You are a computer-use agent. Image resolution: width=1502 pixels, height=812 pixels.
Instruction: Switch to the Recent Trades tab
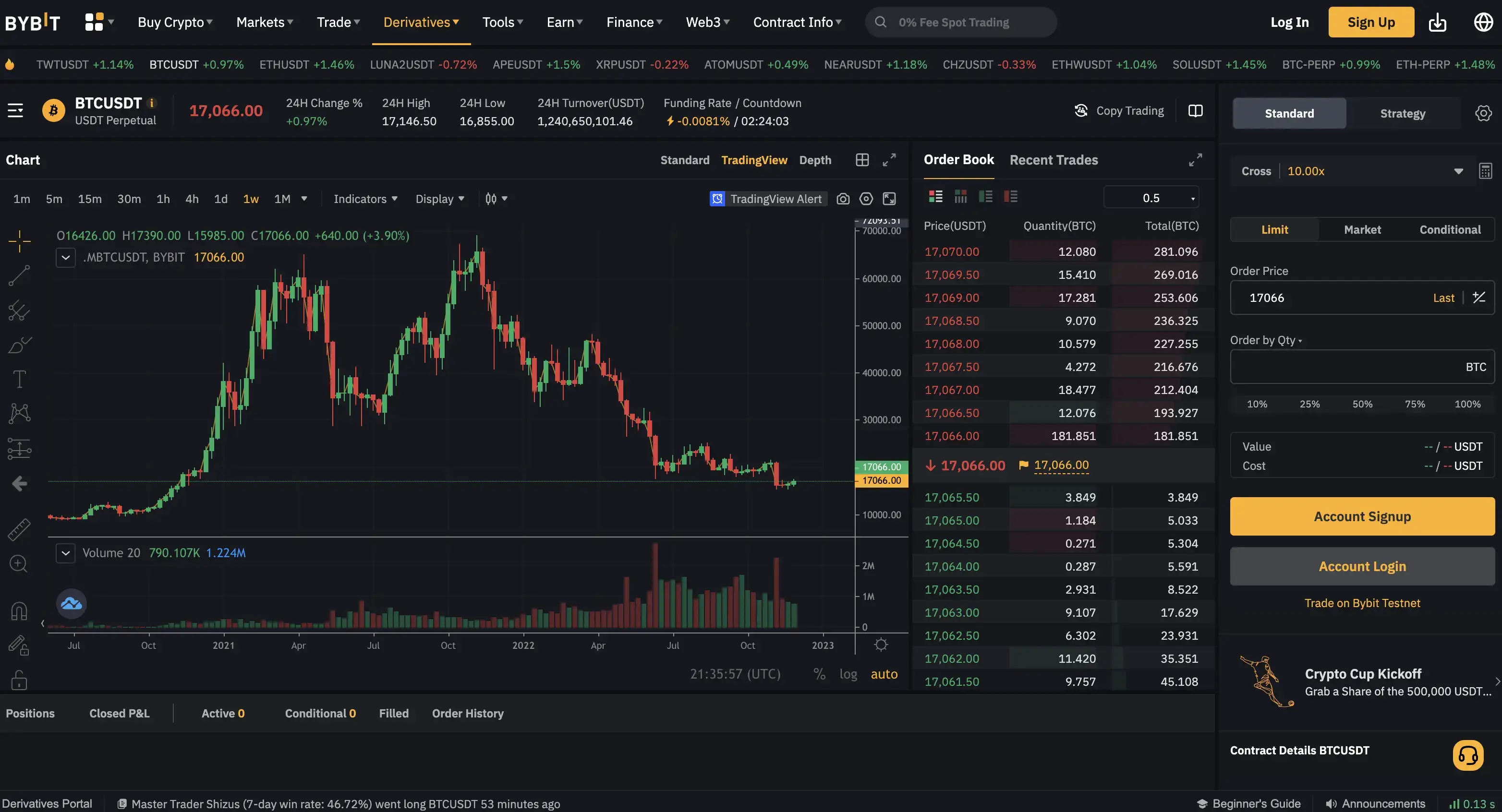pos(1053,160)
